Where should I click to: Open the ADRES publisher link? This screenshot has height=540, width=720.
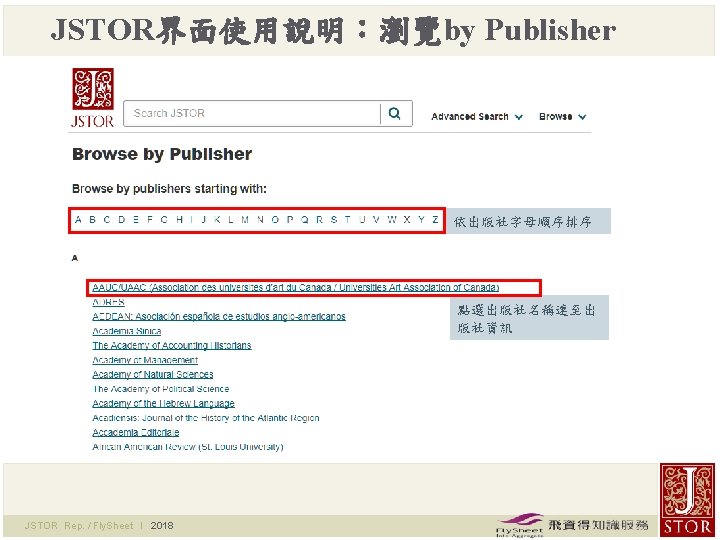[x=108, y=302]
